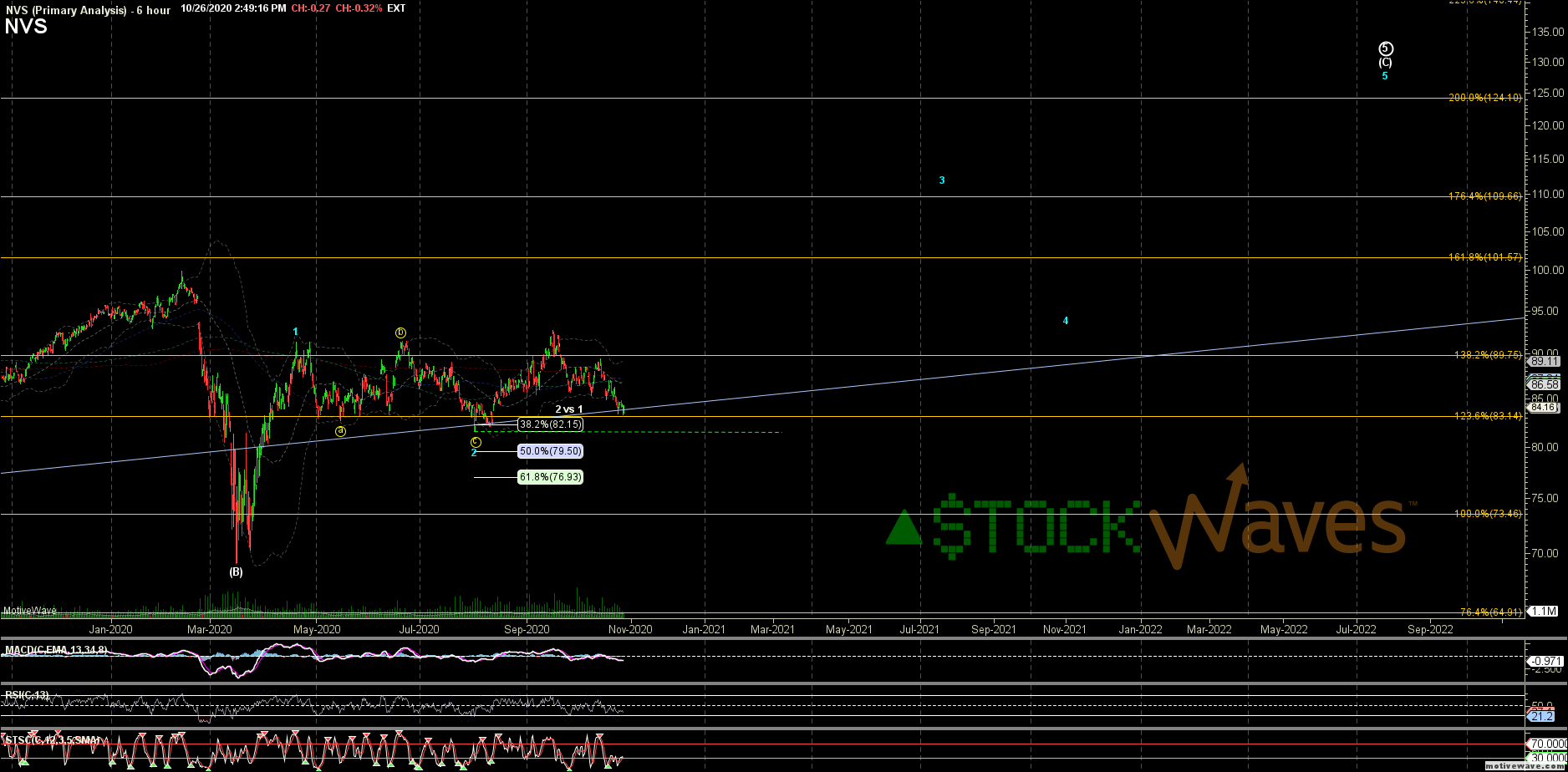Click the "Mar-2020" date axis label
Viewport: 1568px width, 772px height.
(209, 629)
